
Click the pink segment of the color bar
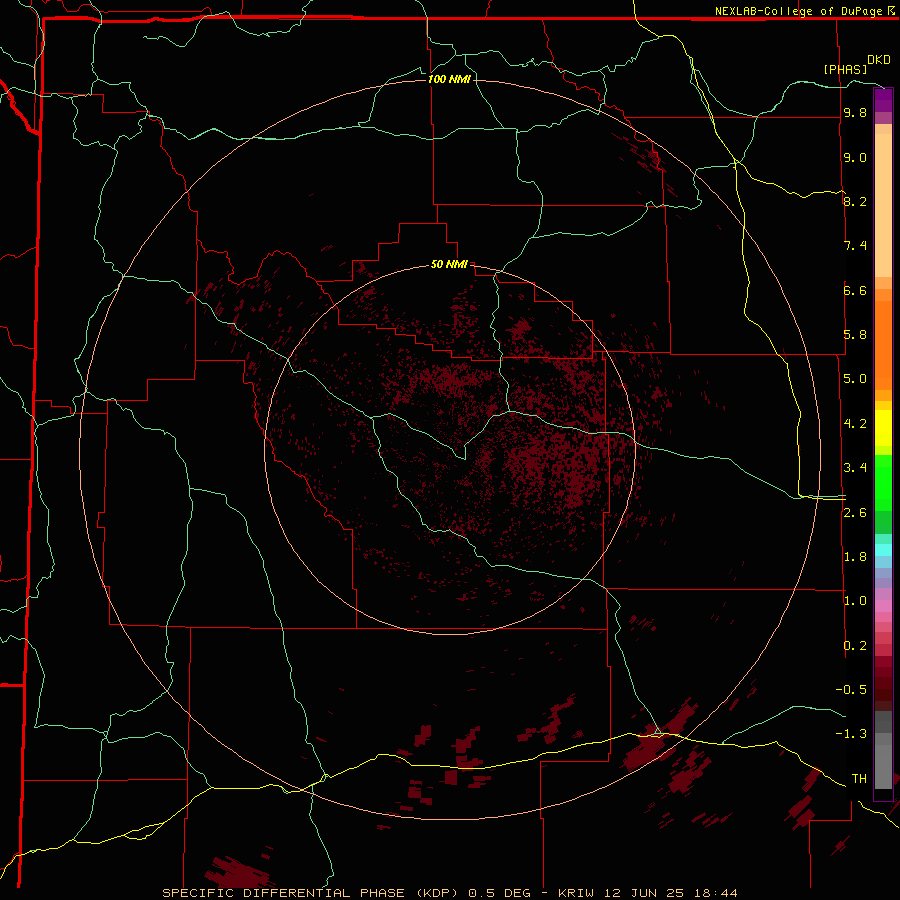pos(883,606)
